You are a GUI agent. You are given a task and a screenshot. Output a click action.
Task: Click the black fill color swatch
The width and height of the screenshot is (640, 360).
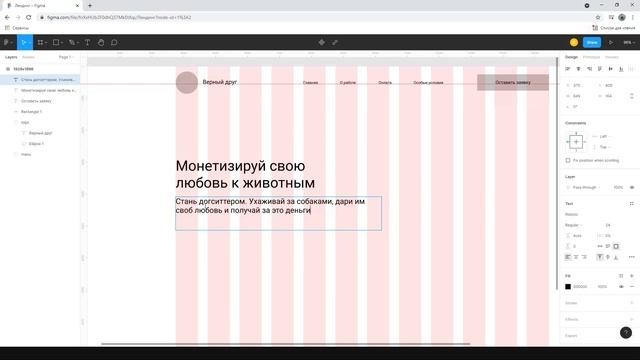coord(568,287)
